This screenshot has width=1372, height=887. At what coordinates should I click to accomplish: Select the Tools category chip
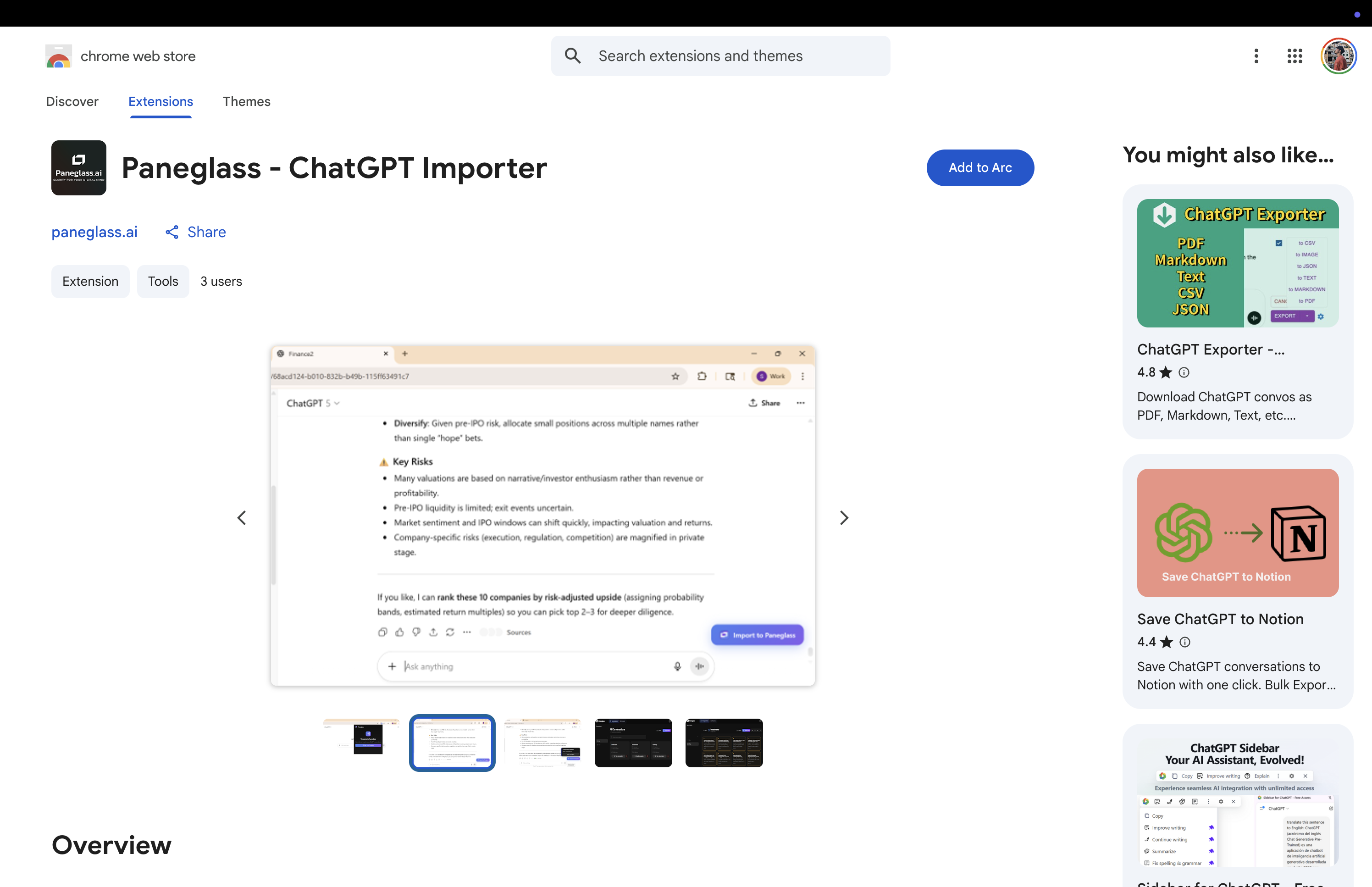tap(163, 281)
